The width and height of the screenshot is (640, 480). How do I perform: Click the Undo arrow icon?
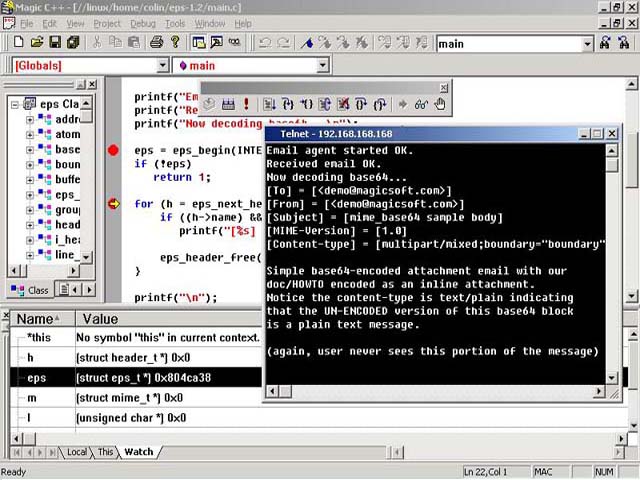point(265,43)
